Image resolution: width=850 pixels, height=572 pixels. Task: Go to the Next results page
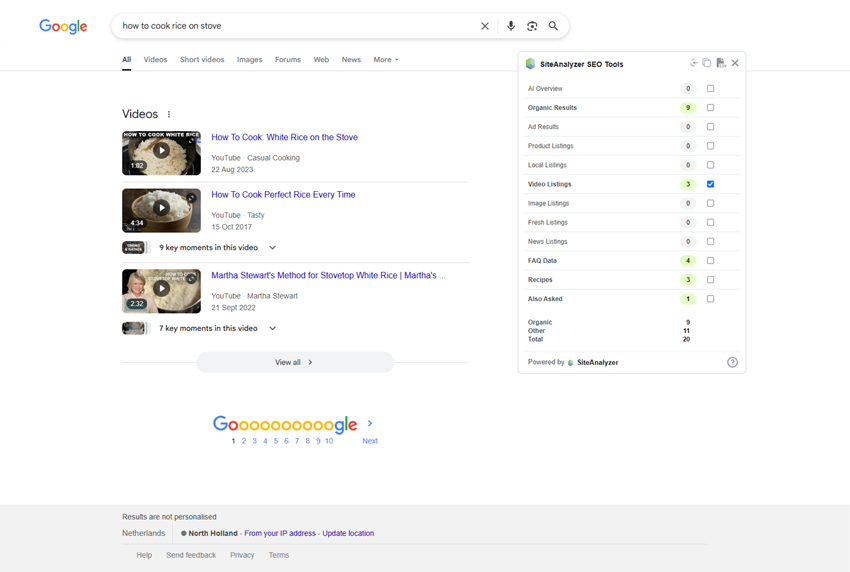pyautogui.click(x=370, y=440)
